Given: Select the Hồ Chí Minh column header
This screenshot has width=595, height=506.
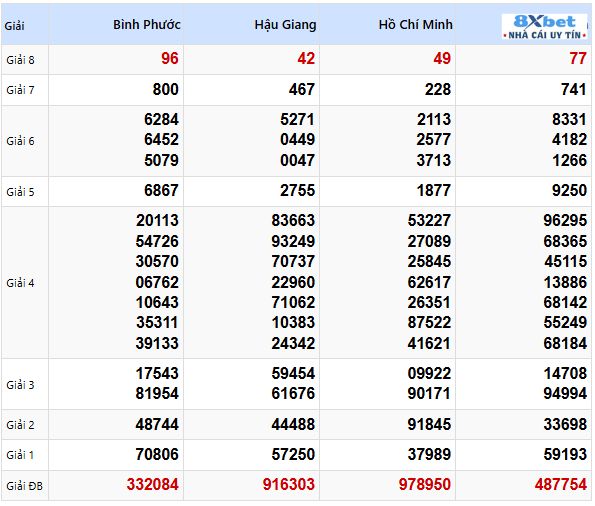Looking at the screenshot, I should tap(416, 25).
